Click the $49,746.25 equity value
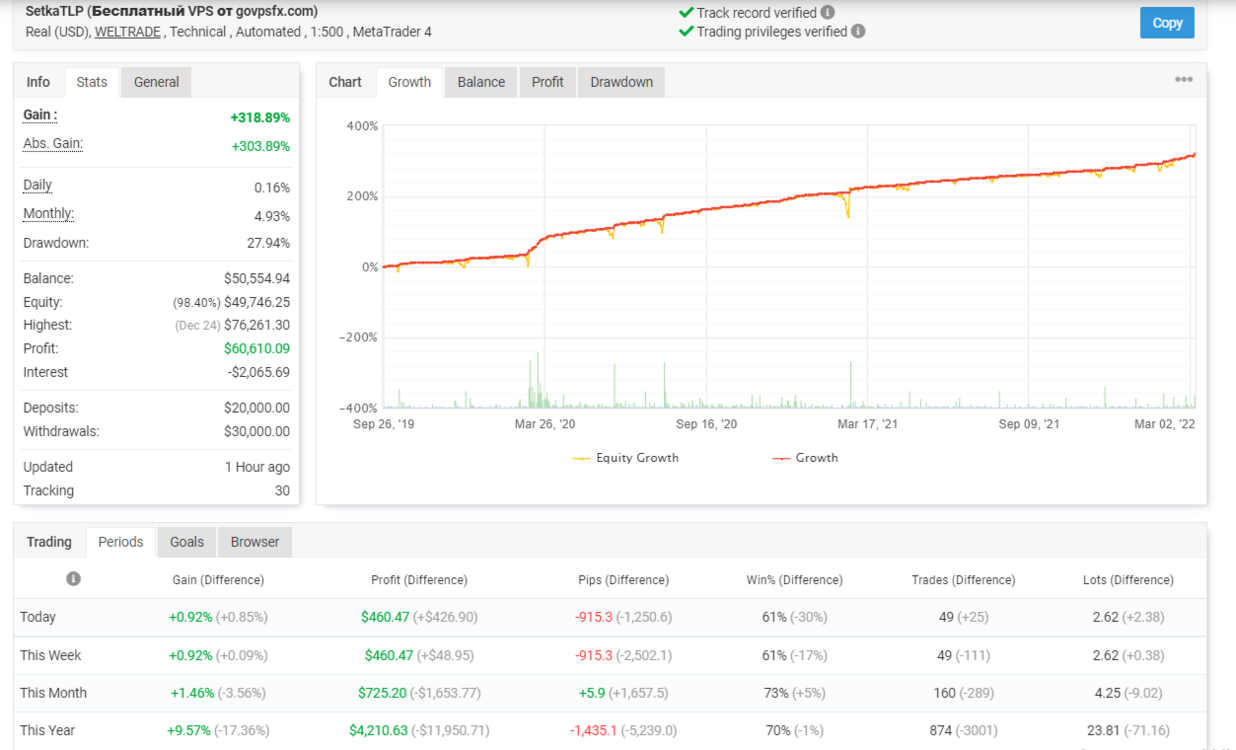Viewport: 1236px width, 750px height. pyautogui.click(x=257, y=302)
